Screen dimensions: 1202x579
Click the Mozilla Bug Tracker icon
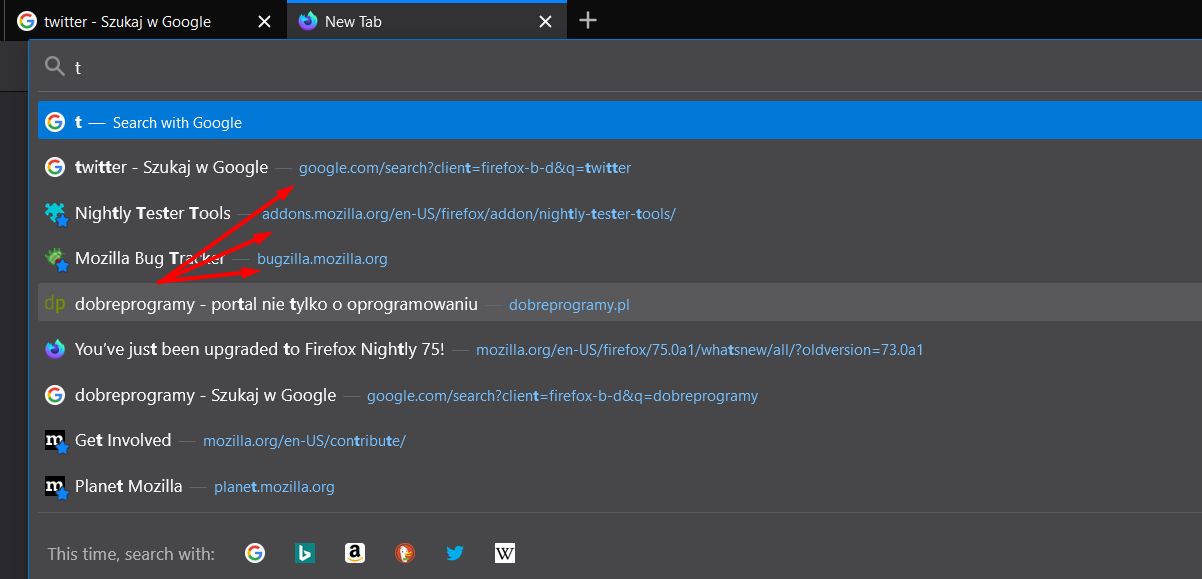click(55, 258)
